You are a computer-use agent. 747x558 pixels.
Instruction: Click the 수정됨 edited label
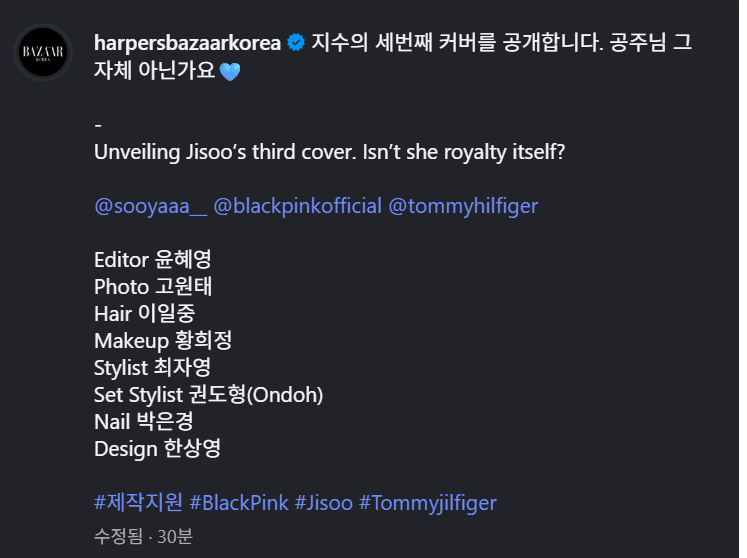click(115, 537)
